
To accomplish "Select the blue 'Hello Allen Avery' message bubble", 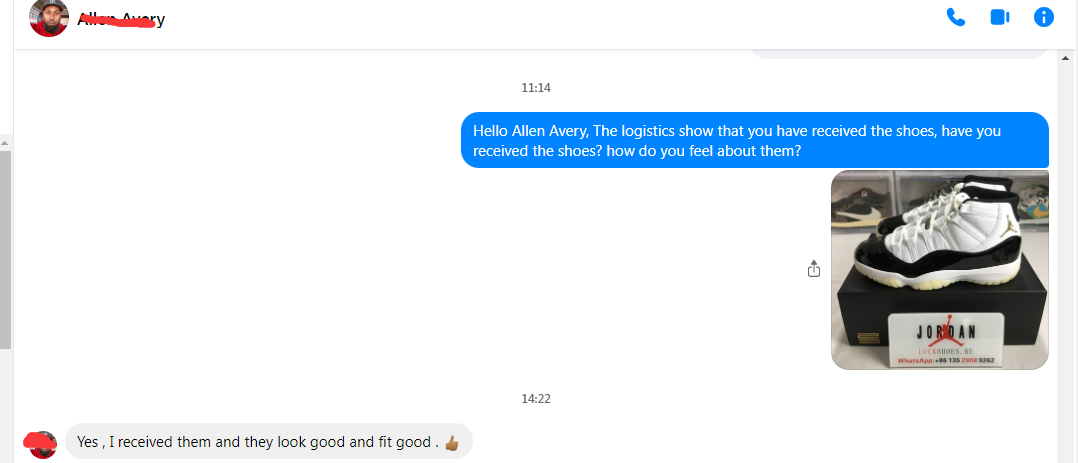I will 755,140.
